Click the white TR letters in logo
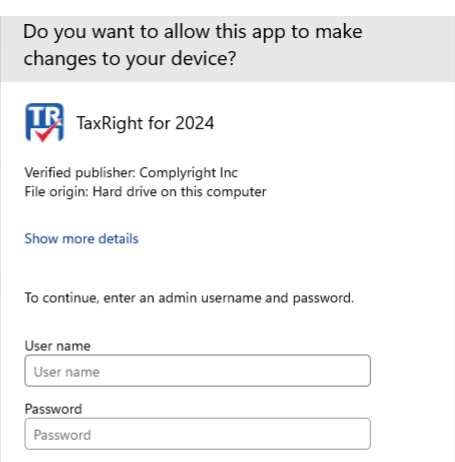Screen dimensions: 455x462 pyautogui.click(x=43, y=116)
